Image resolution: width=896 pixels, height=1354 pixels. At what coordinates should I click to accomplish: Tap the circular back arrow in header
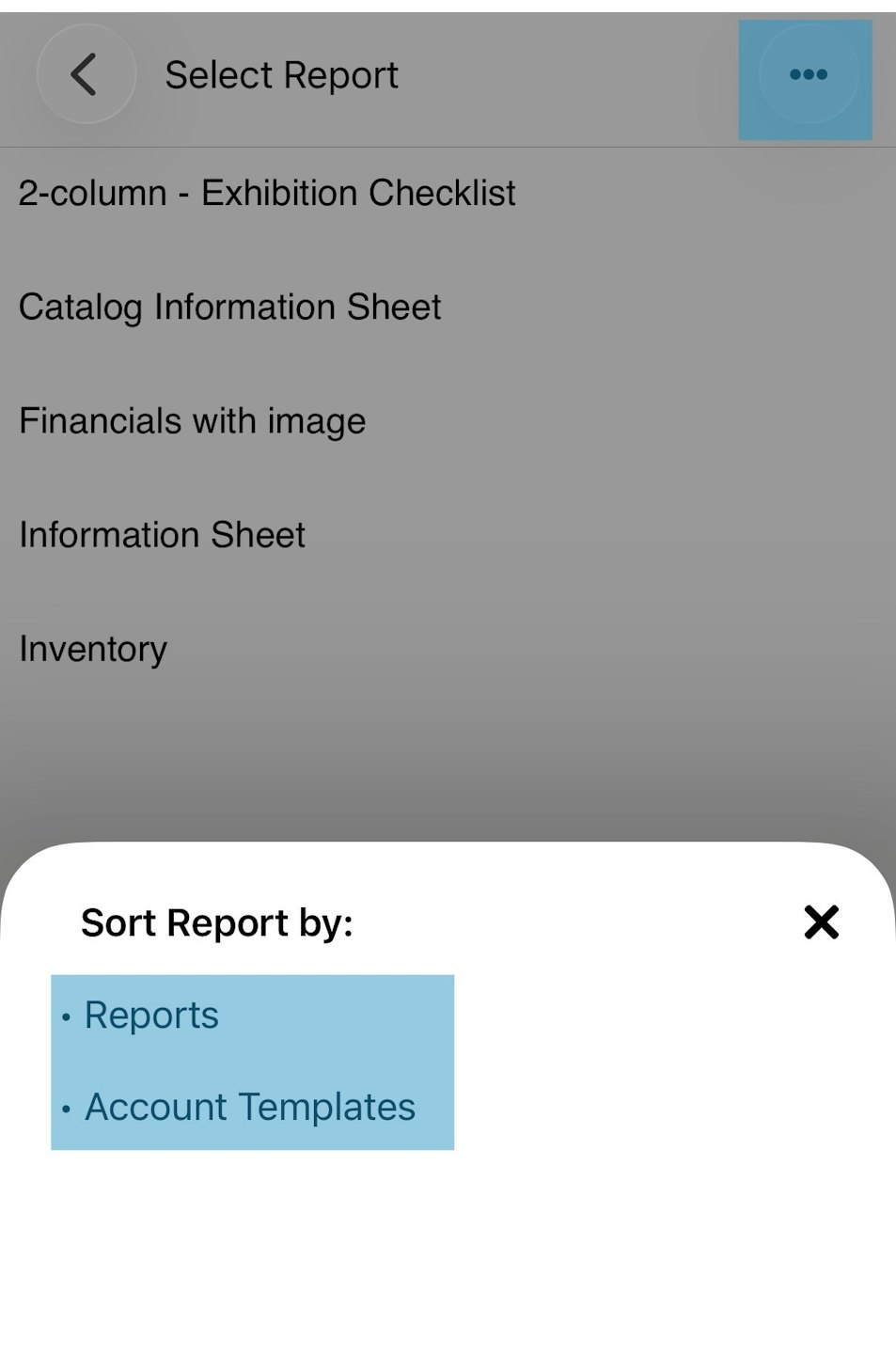coord(86,74)
